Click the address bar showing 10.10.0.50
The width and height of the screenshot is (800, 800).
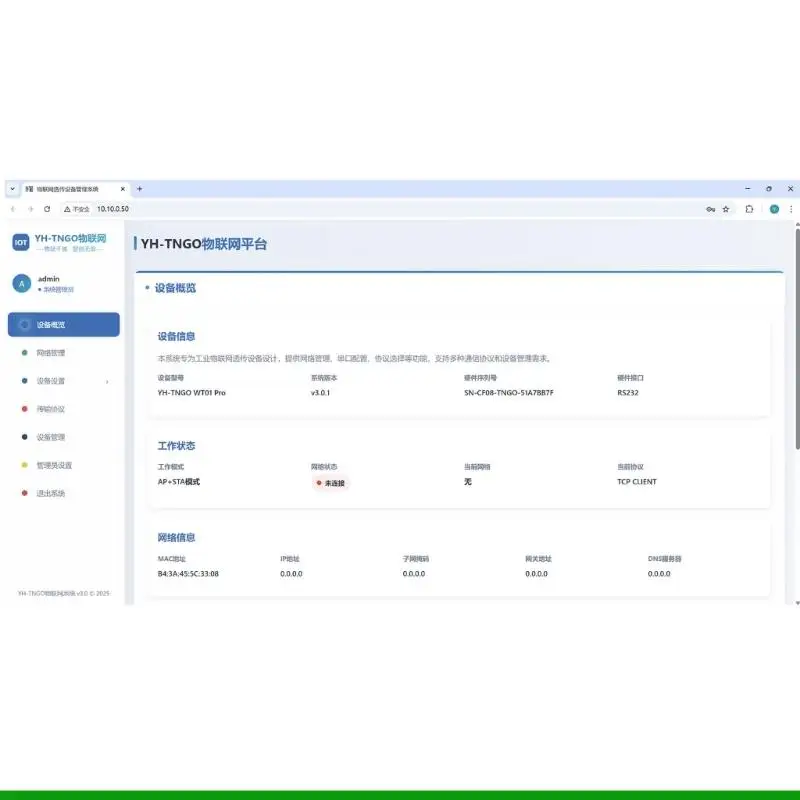[398, 209]
